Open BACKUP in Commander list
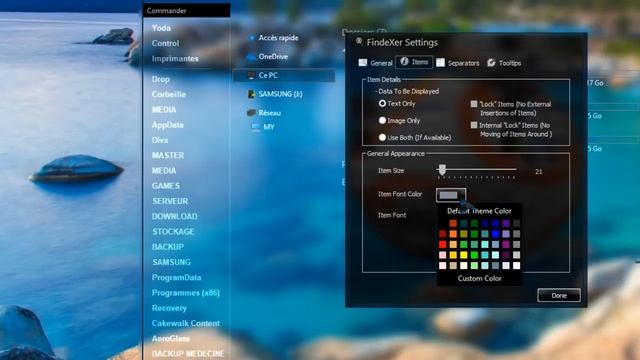640x360 pixels. 168,247
